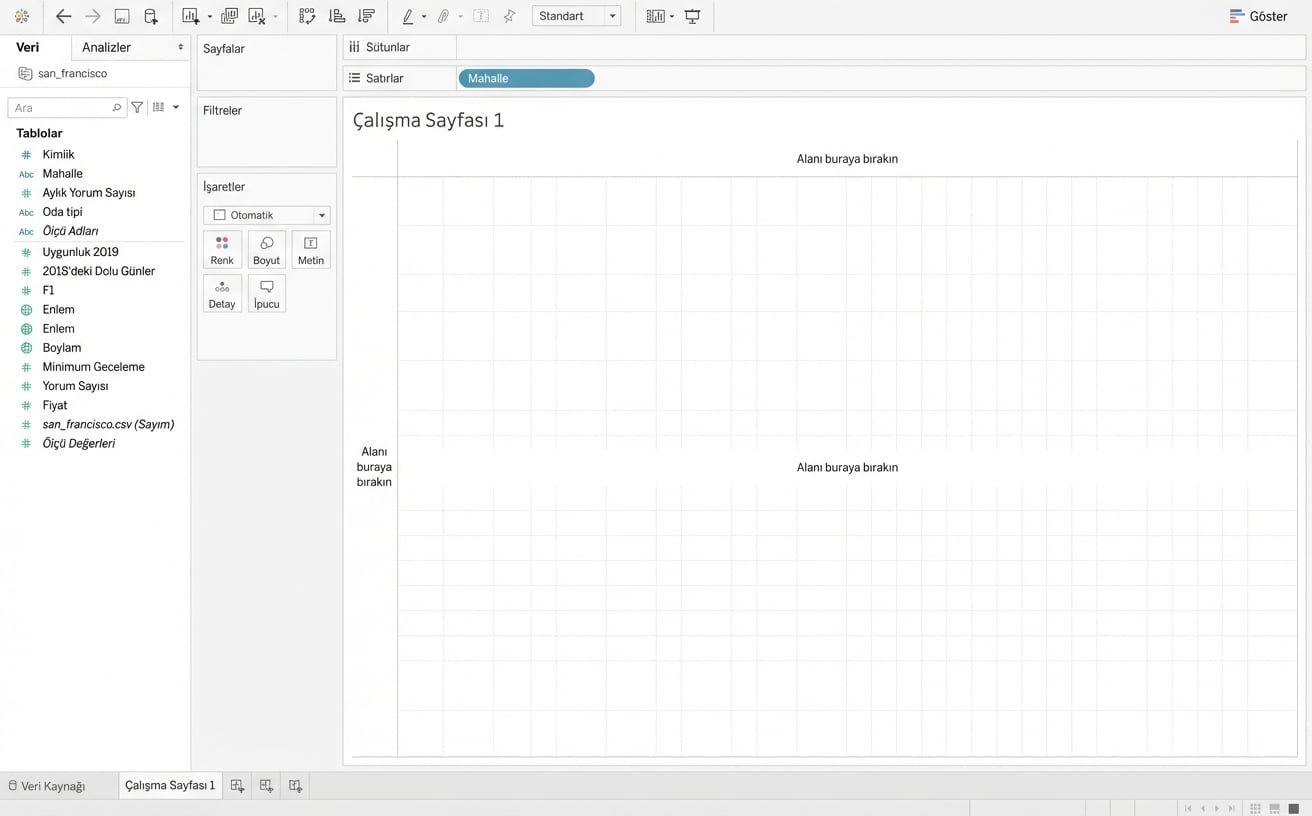Click the new dashboard icon in bottom bar
Viewport: 1312px width, 816px height.
(x=266, y=786)
